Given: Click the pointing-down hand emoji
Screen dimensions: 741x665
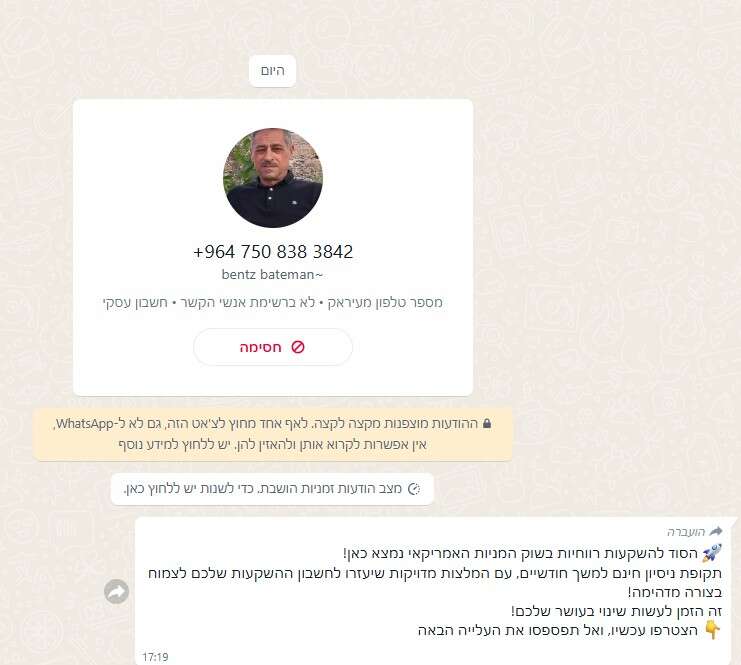Looking at the screenshot, I should click(x=713, y=630).
